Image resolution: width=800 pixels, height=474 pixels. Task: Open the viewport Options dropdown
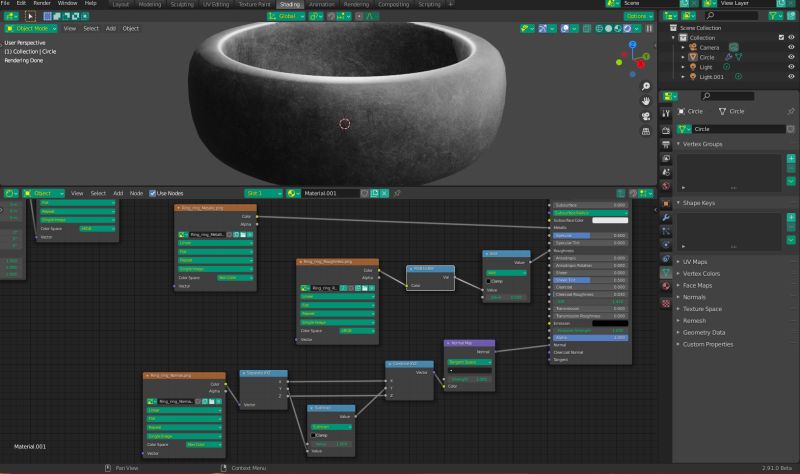coord(638,16)
